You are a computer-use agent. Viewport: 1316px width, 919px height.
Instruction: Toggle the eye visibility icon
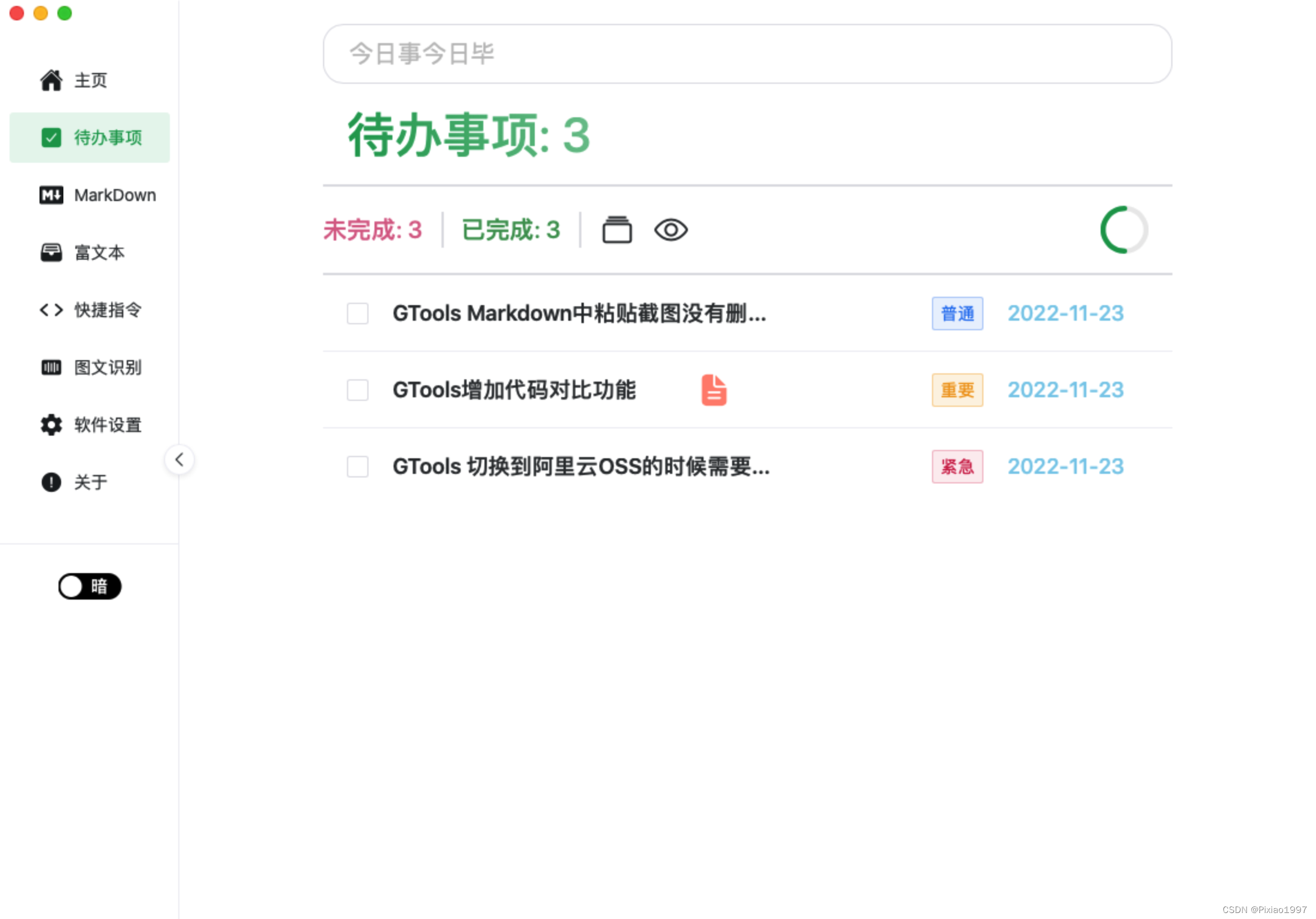click(x=671, y=230)
